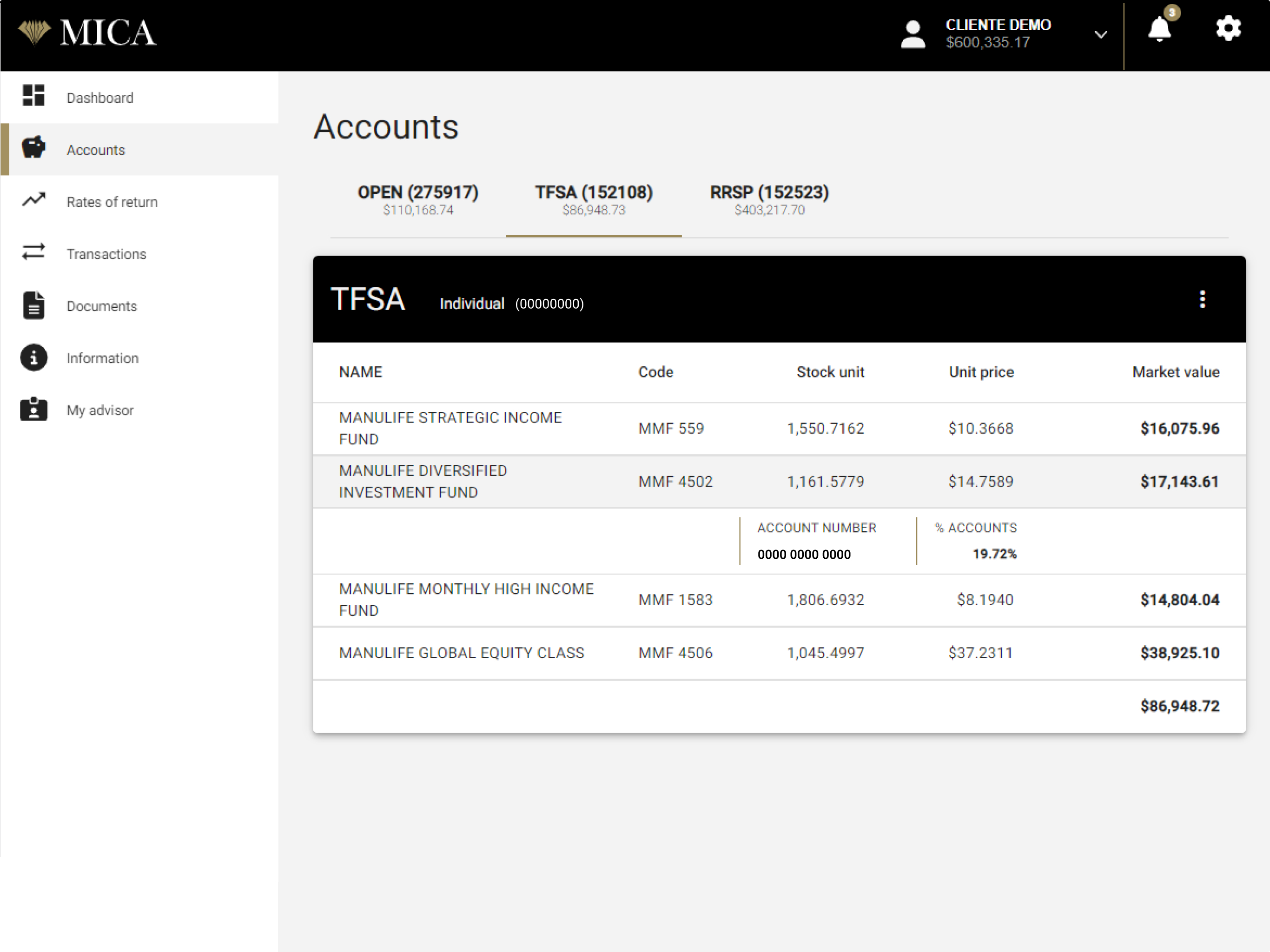Viewport: 1270px width, 952px height.
Task: Go to Dashboard menu item
Action: (x=139, y=98)
